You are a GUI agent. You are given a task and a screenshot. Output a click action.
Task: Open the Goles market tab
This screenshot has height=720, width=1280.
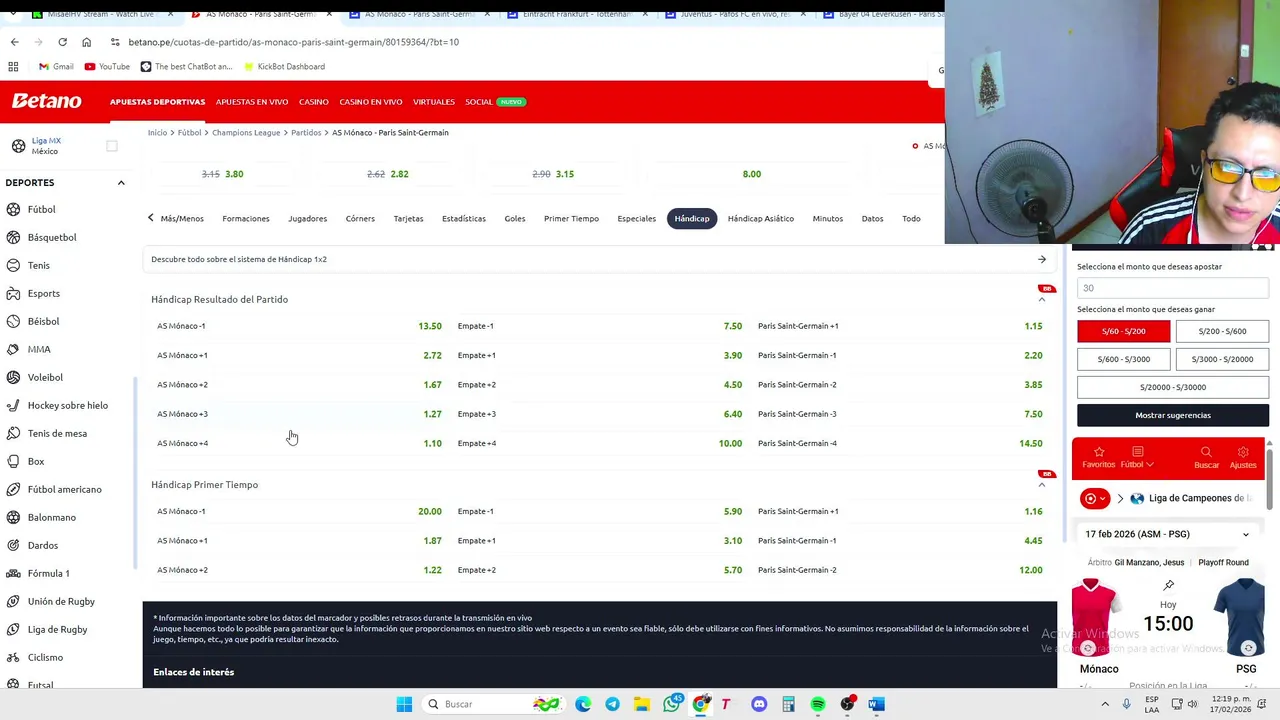[x=515, y=218]
